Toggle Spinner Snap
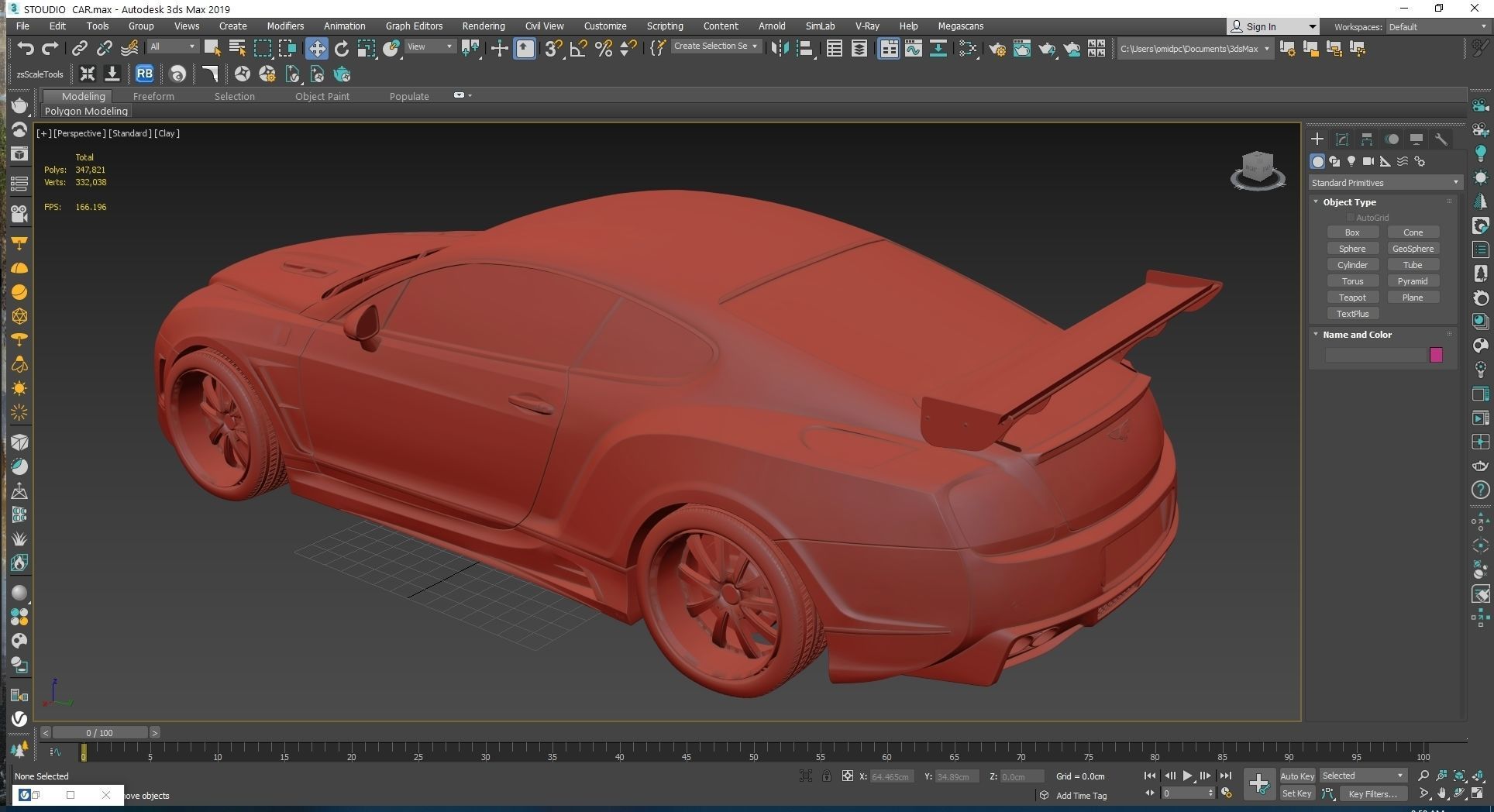1494x812 pixels. tap(628, 49)
